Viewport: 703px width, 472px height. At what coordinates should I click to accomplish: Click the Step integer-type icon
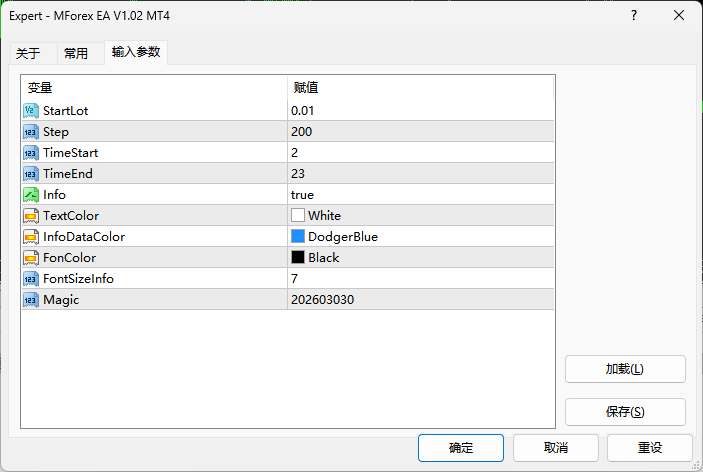(x=31, y=132)
